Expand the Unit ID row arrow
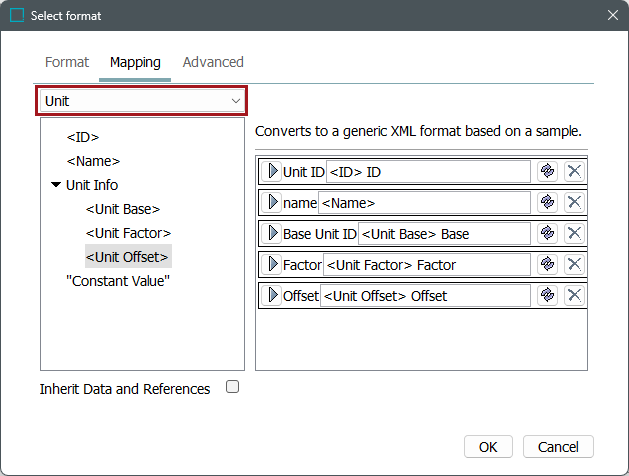Screen dimensions: 629x476 [x=272, y=171]
